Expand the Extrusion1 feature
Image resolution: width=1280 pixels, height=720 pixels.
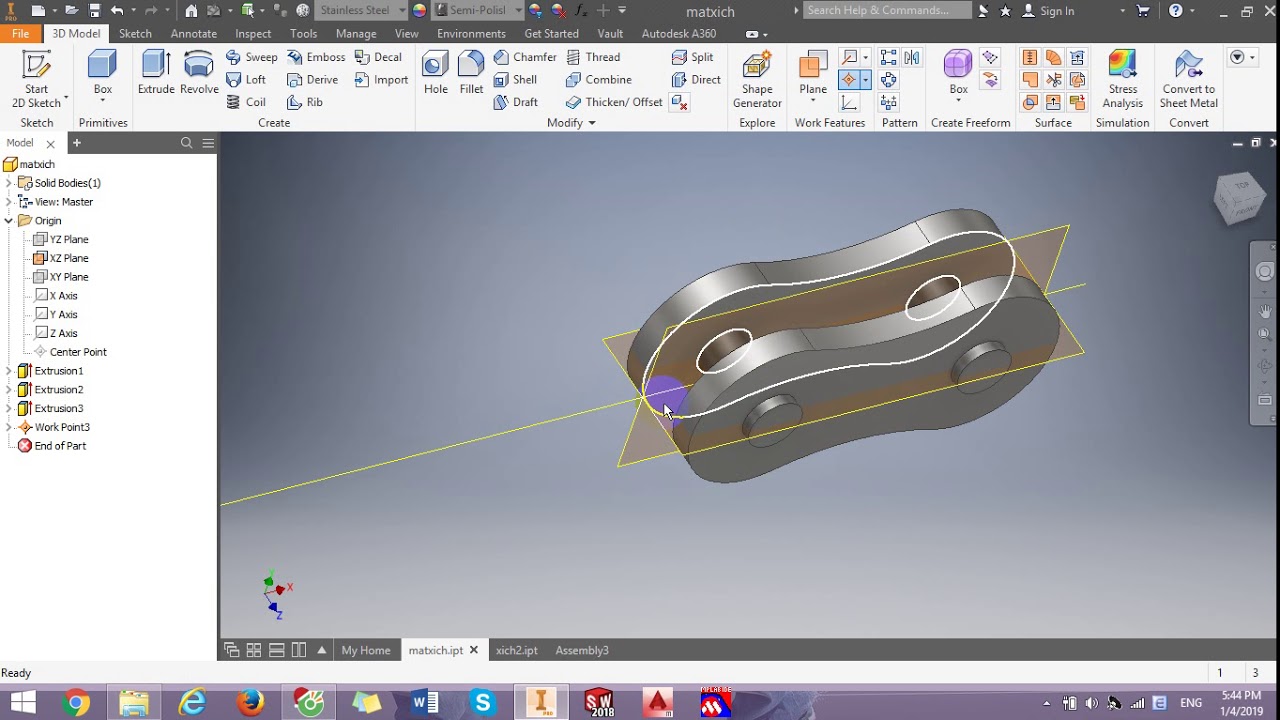9,371
